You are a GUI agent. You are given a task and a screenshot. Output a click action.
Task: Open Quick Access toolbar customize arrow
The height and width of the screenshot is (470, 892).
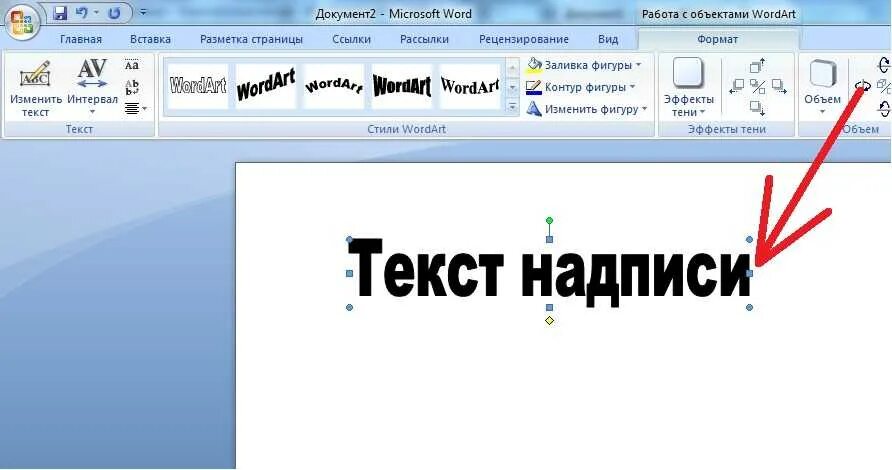143,12
